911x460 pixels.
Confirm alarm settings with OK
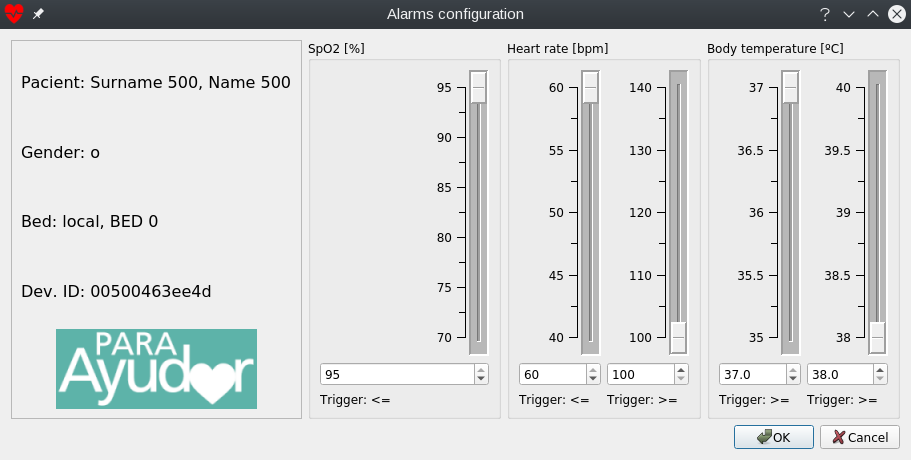(x=773, y=437)
